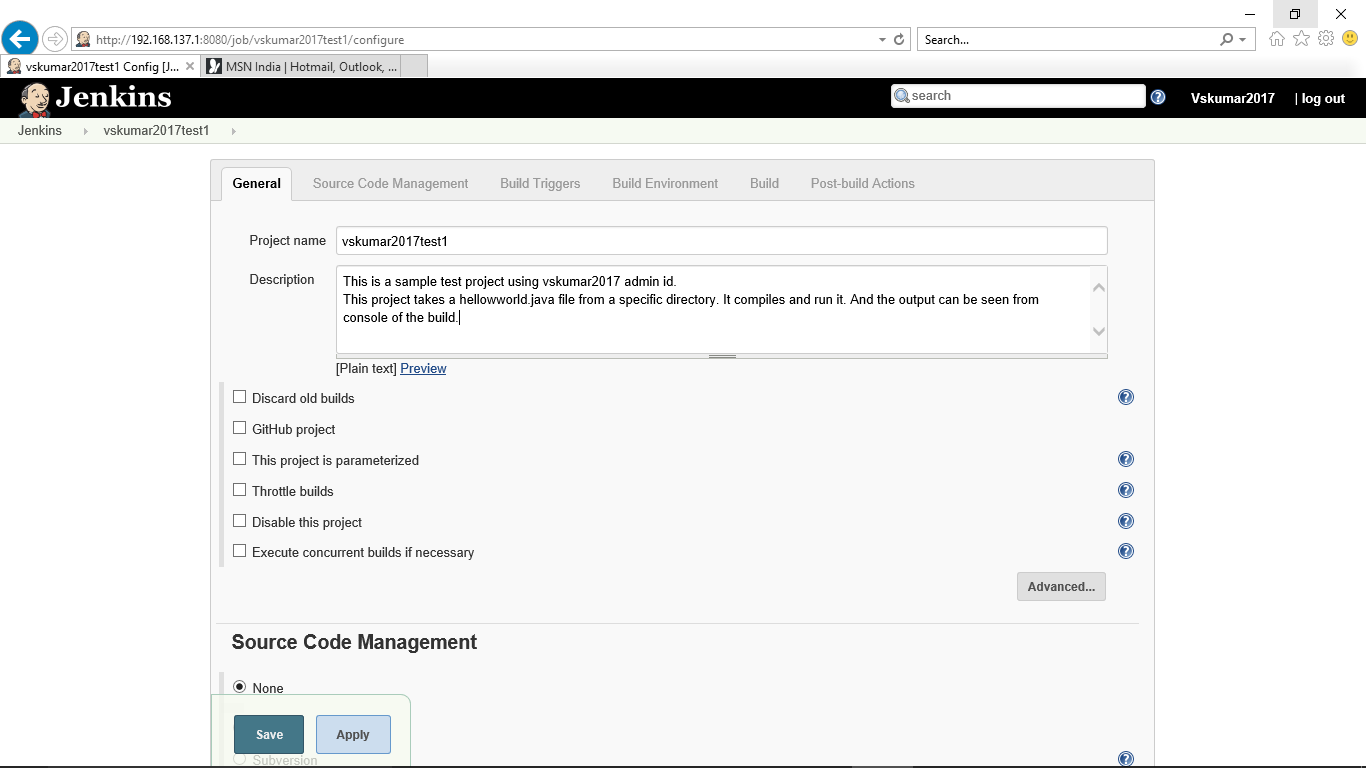Click inside the Project name field
The image size is (1366, 768).
pos(720,240)
